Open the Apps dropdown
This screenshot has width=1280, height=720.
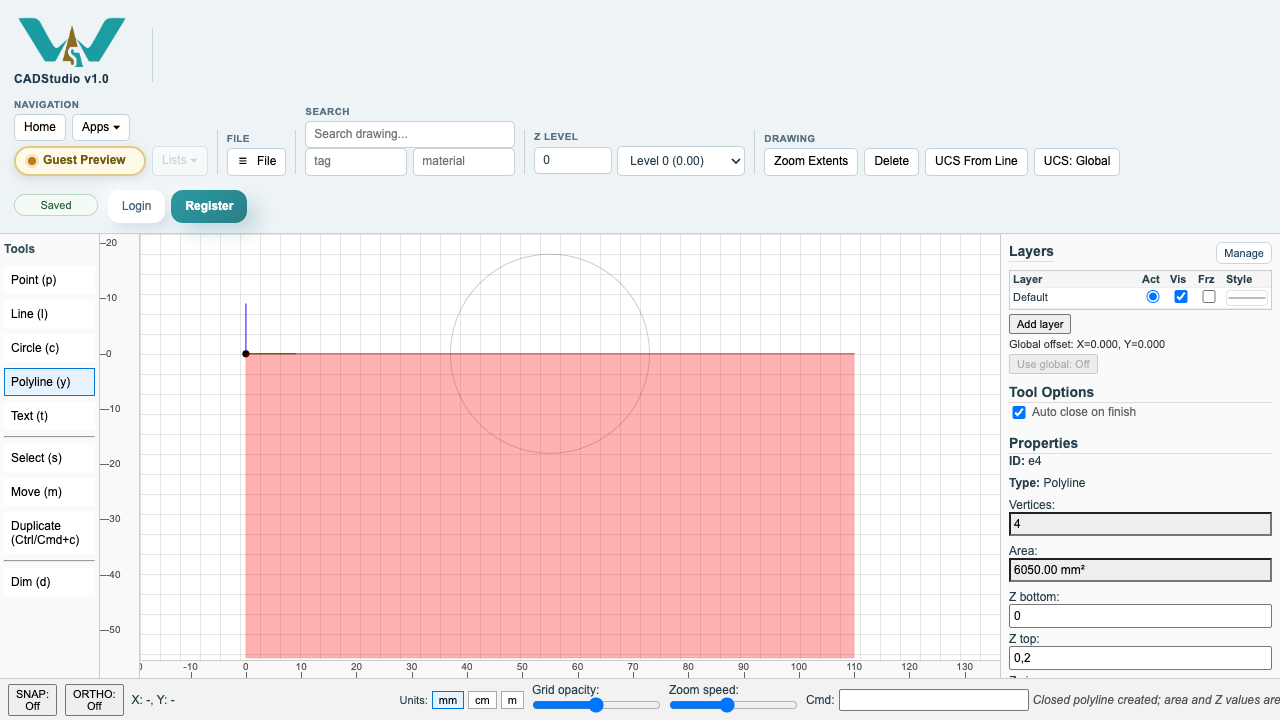(101, 127)
